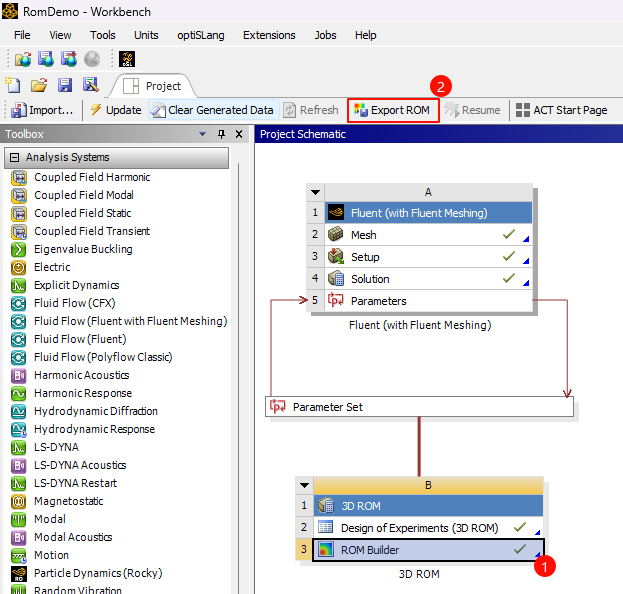Select the Parameter Set bar
Viewport: 623px width, 594px height.
tap(420, 407)
